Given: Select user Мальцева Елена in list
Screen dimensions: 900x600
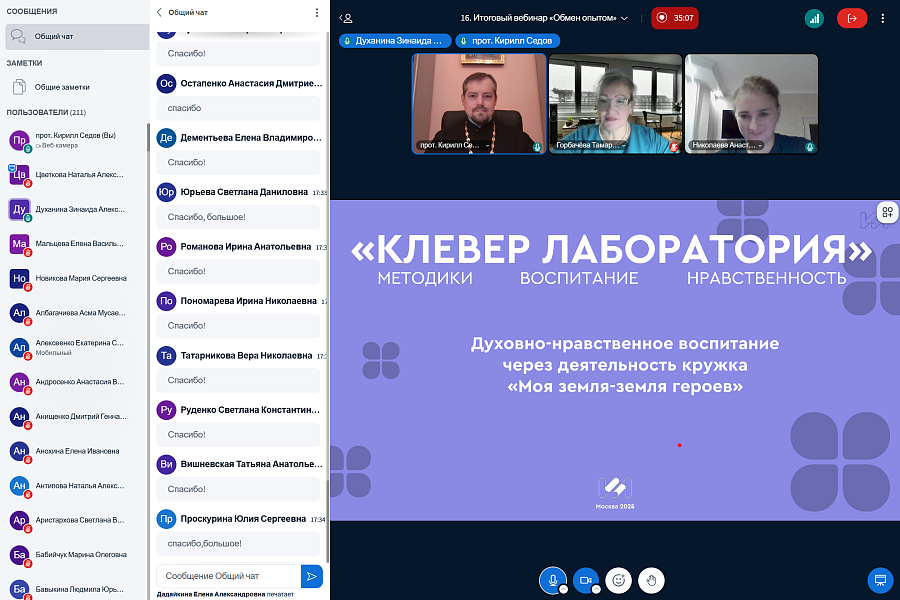Looking at the screenshot, I should click(x=75, y=244).
